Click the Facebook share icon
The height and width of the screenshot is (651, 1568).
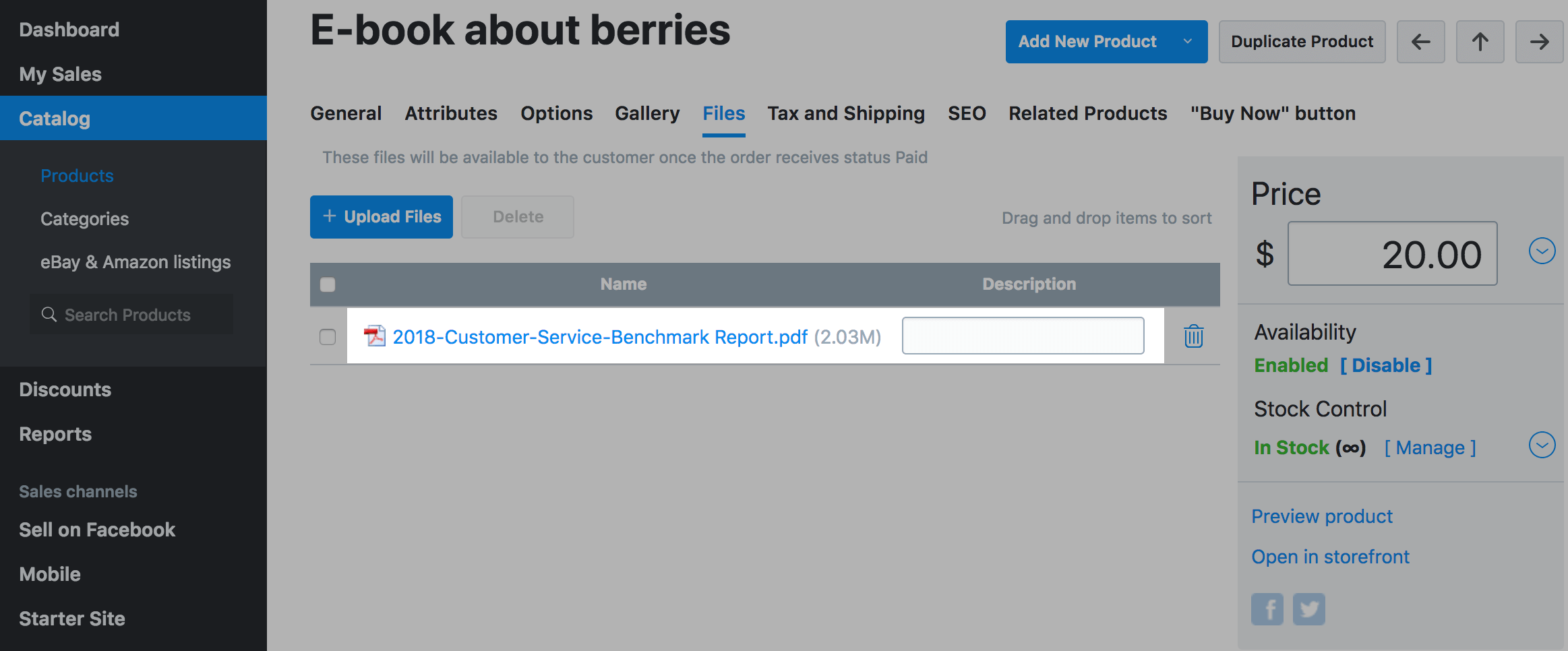[1267, 609]
